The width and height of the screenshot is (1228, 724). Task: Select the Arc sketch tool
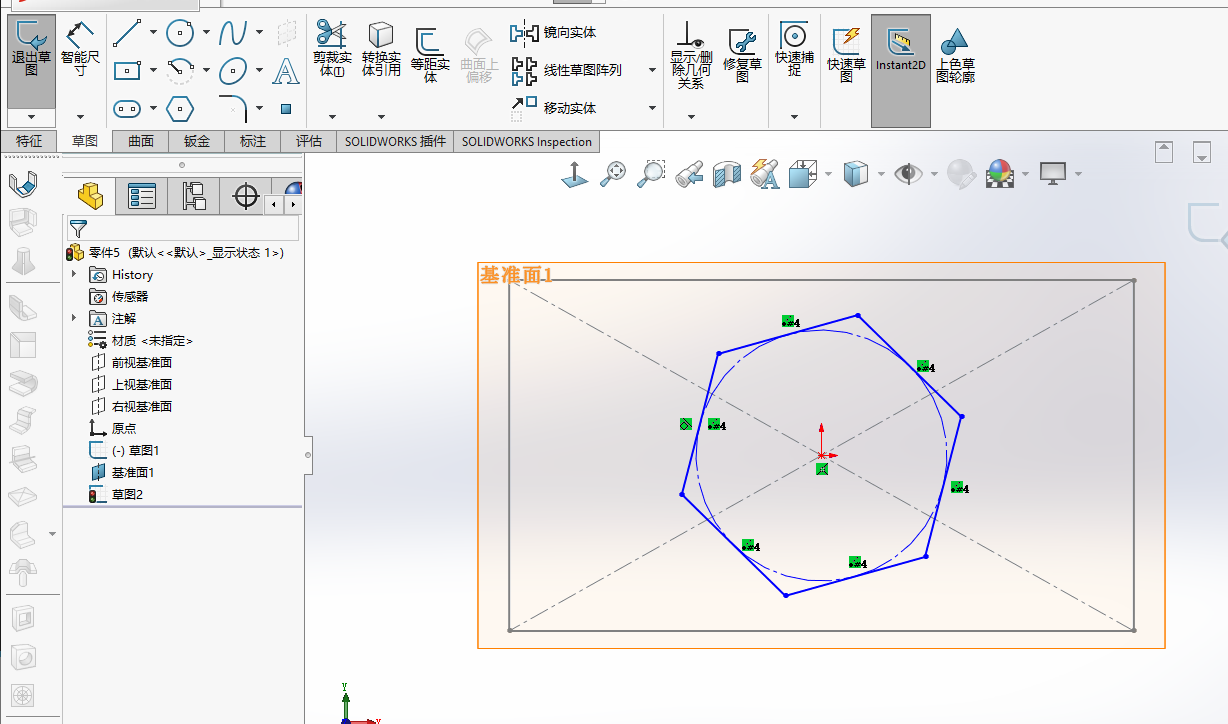point(180,70)
